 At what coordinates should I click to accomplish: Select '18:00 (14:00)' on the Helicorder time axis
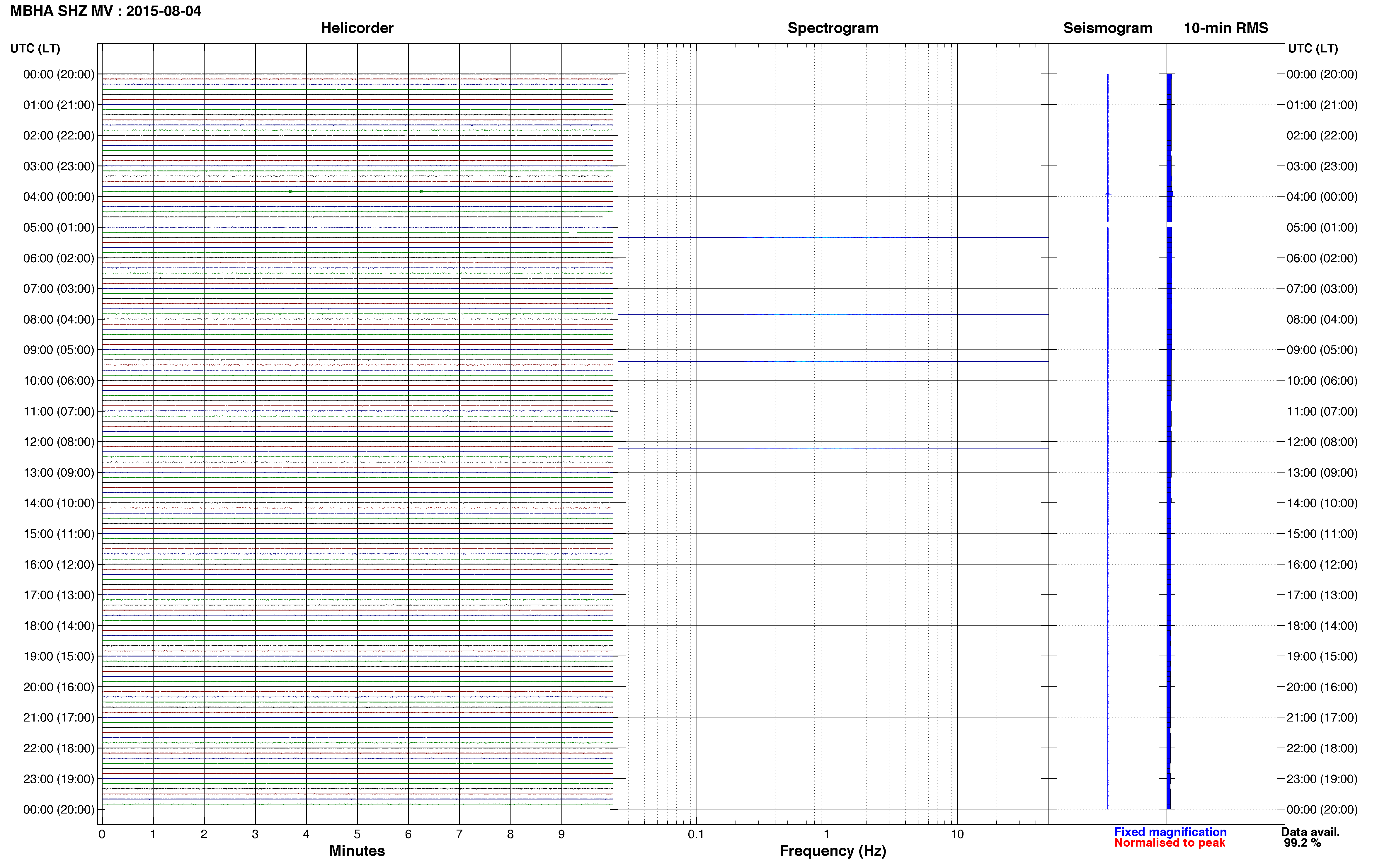[59, 626]
